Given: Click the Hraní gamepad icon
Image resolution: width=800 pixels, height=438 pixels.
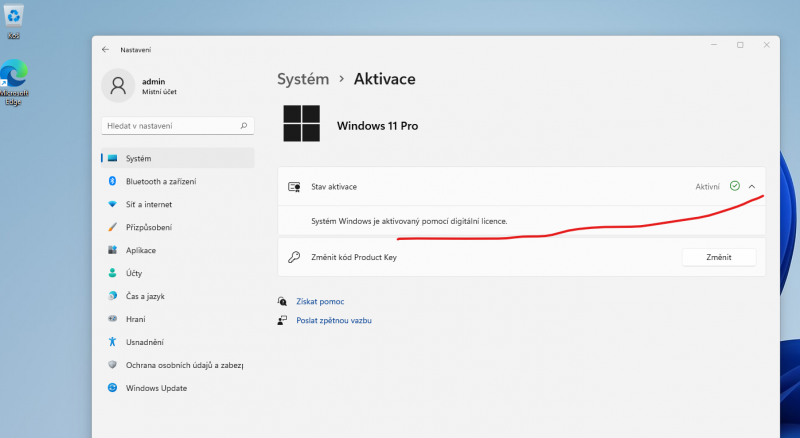Looking at the screenshot, I should [113, 319].
